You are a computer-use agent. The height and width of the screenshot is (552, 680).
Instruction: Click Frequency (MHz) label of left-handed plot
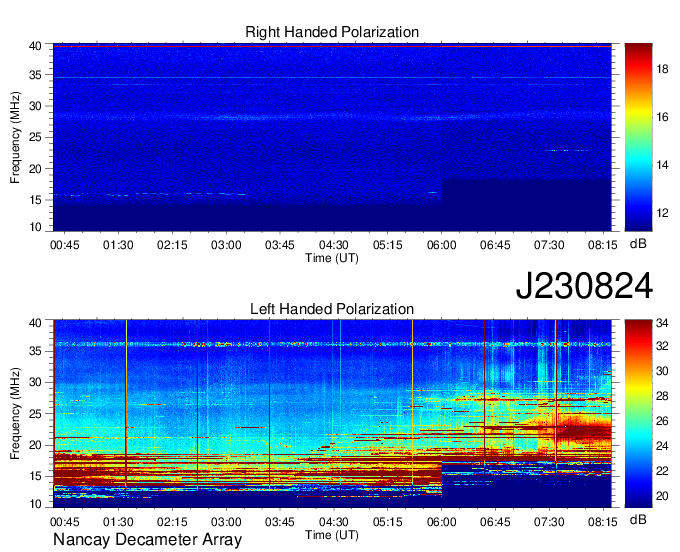15,414
